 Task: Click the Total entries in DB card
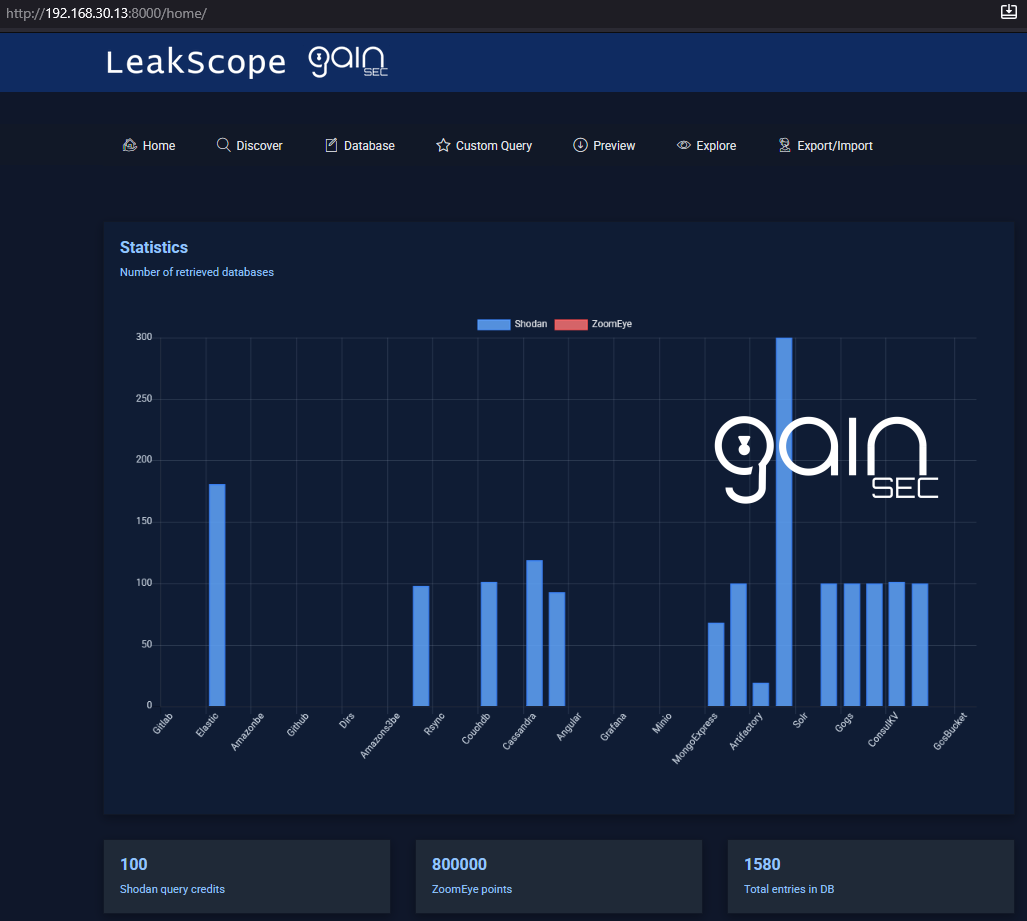870,876
